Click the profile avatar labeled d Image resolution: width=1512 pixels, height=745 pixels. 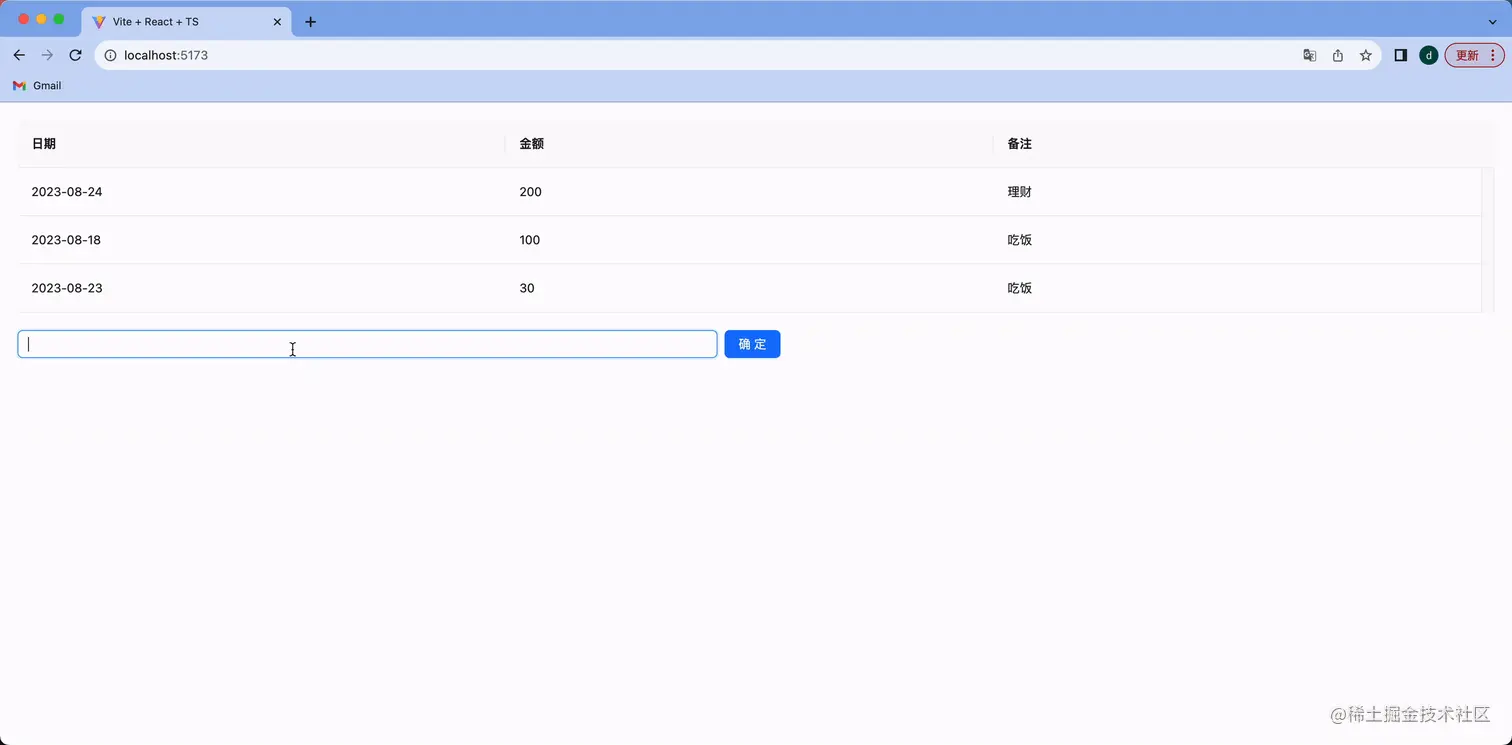1428,55
